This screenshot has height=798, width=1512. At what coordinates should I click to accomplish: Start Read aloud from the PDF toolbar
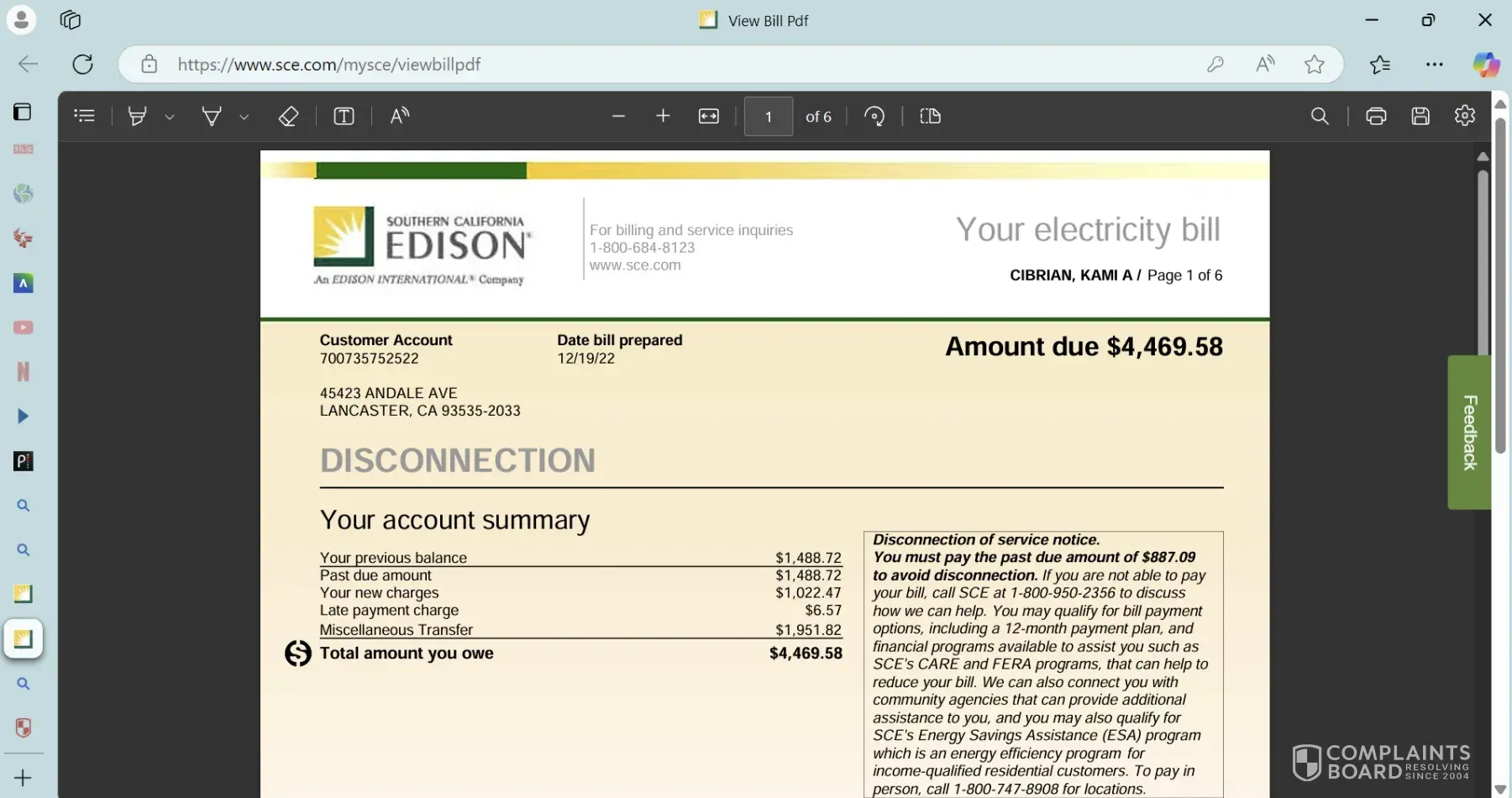point(400,116)
